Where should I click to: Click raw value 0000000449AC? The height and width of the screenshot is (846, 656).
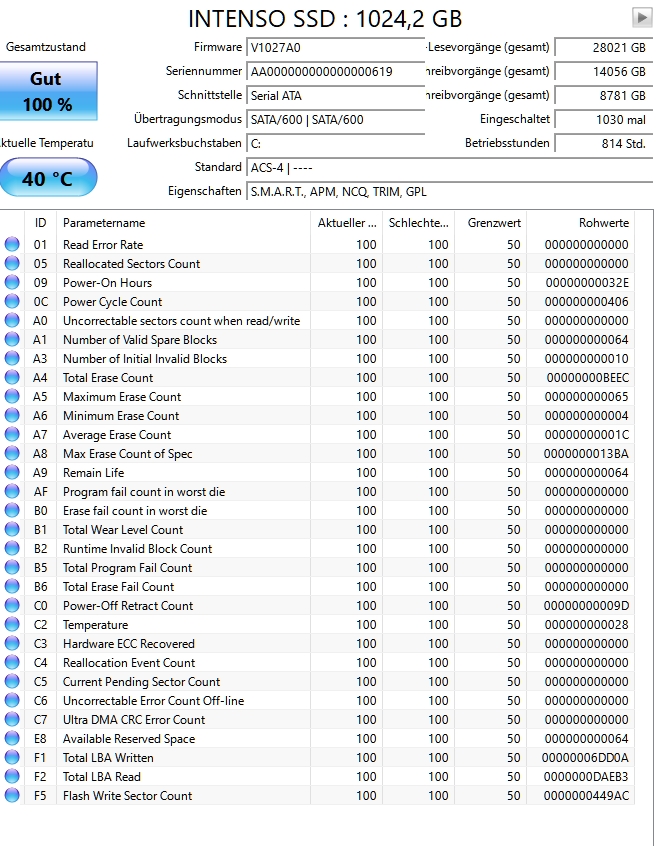(x=586, y=795)
